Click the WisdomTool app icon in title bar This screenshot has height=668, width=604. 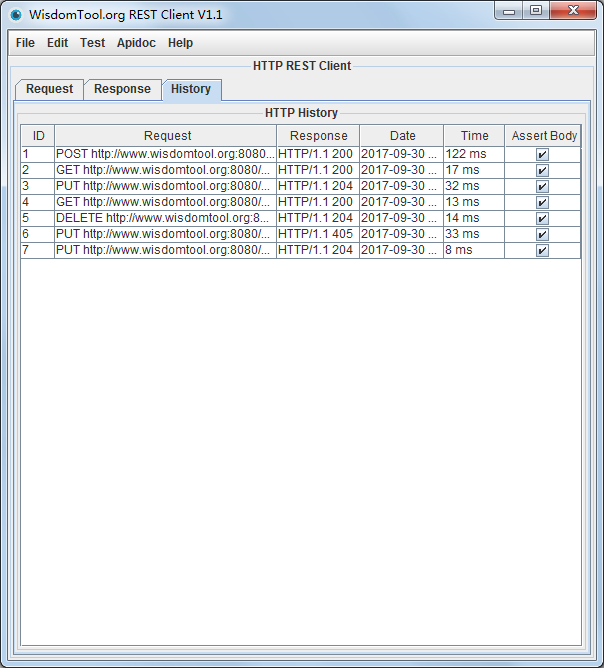click(16, 15)
